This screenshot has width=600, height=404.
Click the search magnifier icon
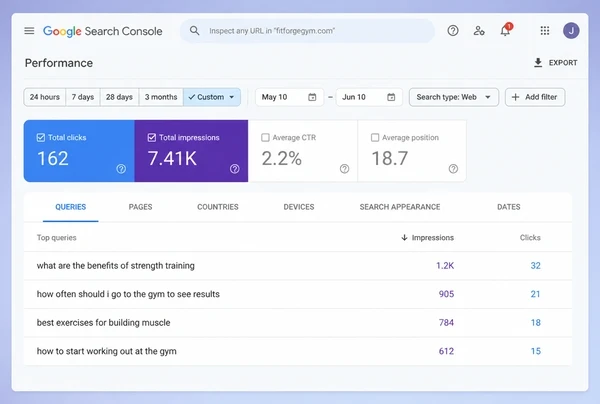tap(194, 31)
